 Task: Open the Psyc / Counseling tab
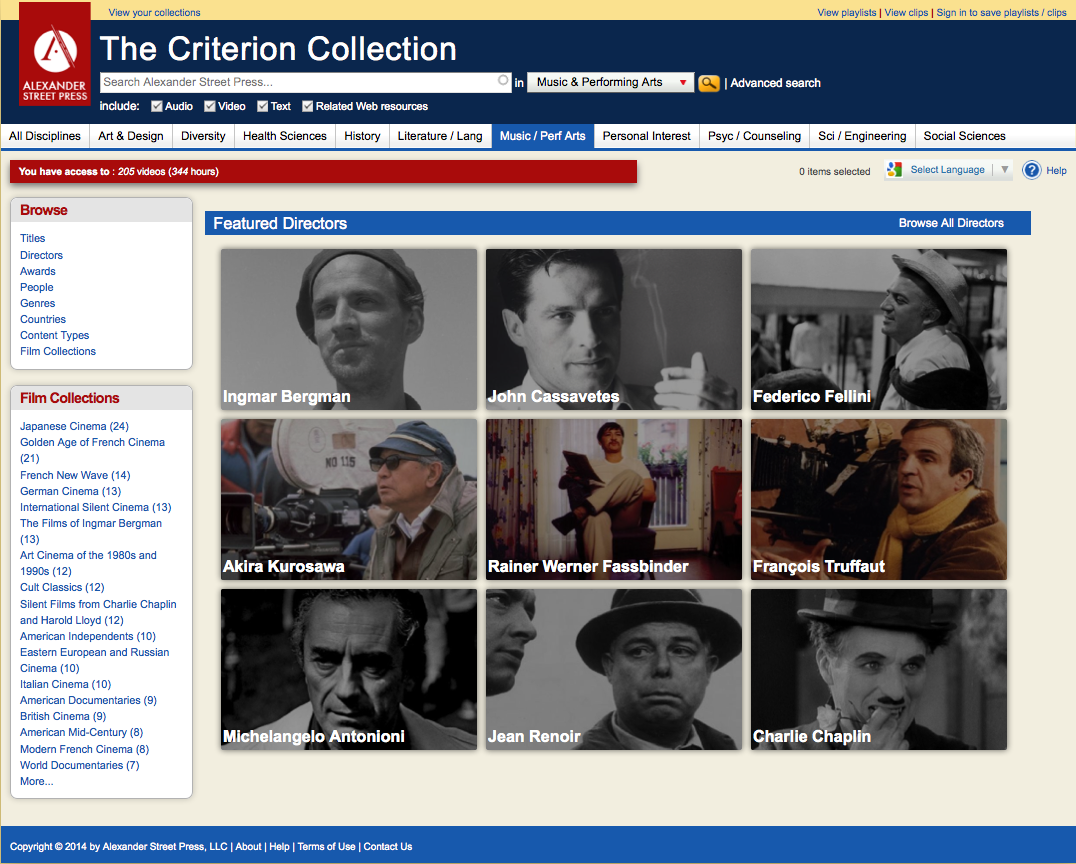(754, 136)
